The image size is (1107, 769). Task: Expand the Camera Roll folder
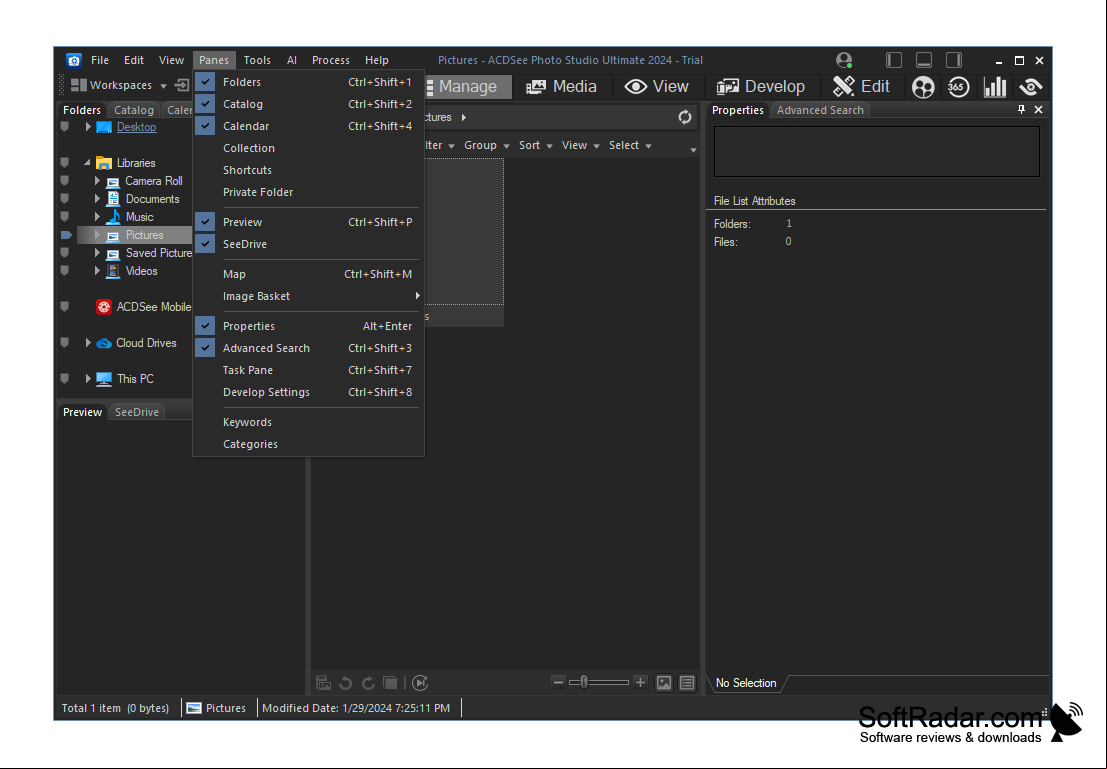[97, 181]
